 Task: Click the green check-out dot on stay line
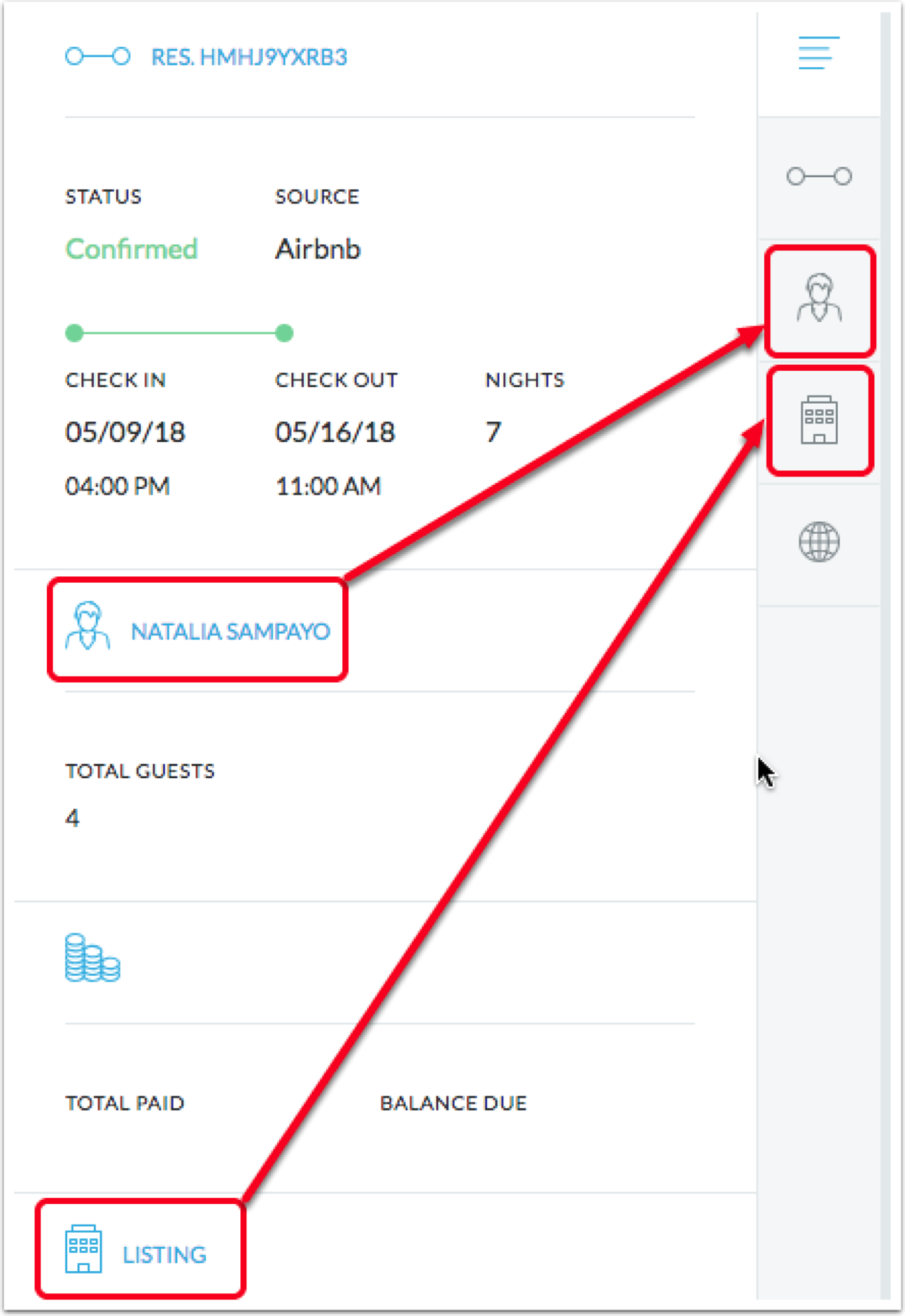click(x=284, y=333)
